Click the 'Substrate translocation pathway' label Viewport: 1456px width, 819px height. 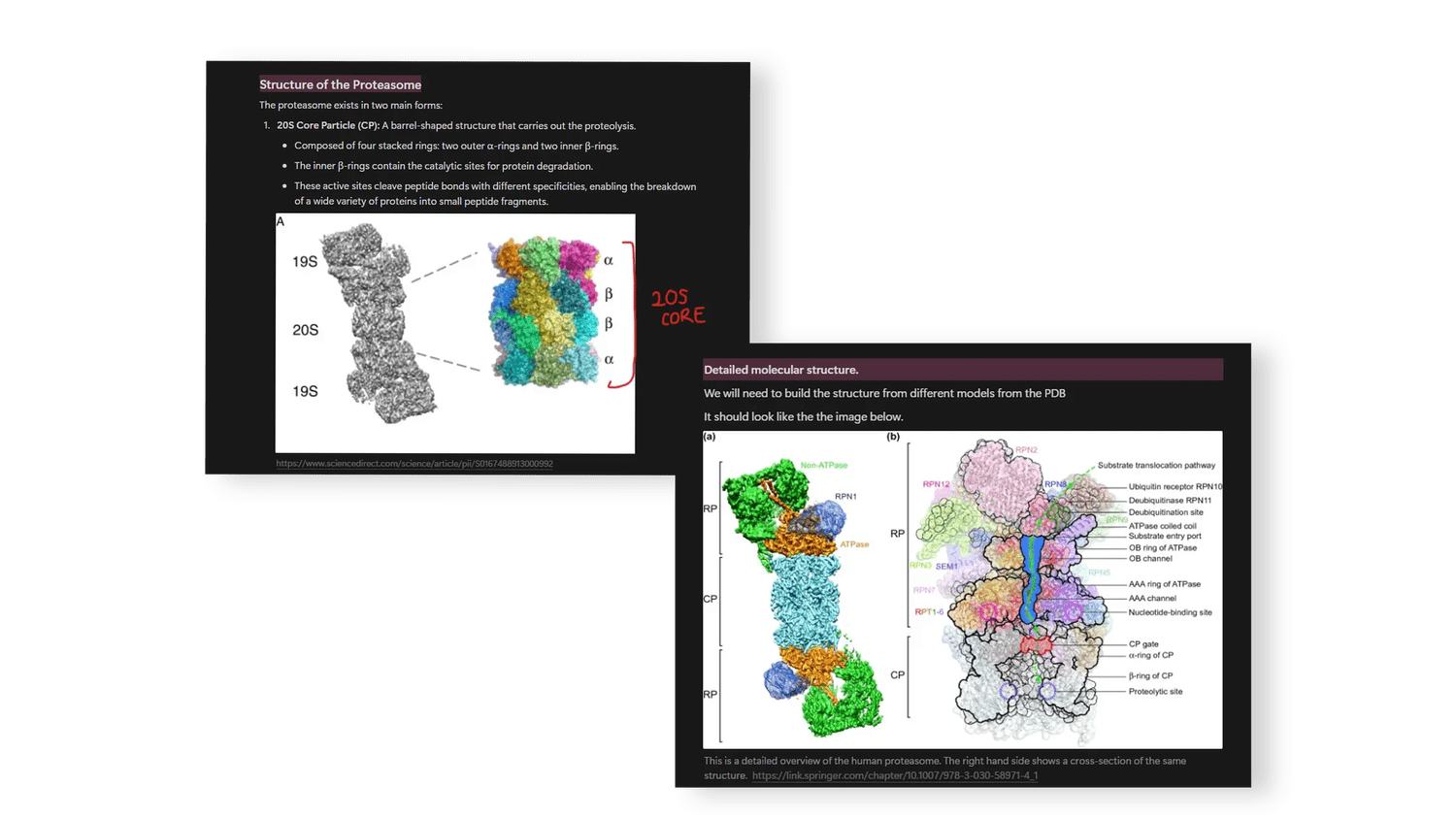coord(1156,465)
